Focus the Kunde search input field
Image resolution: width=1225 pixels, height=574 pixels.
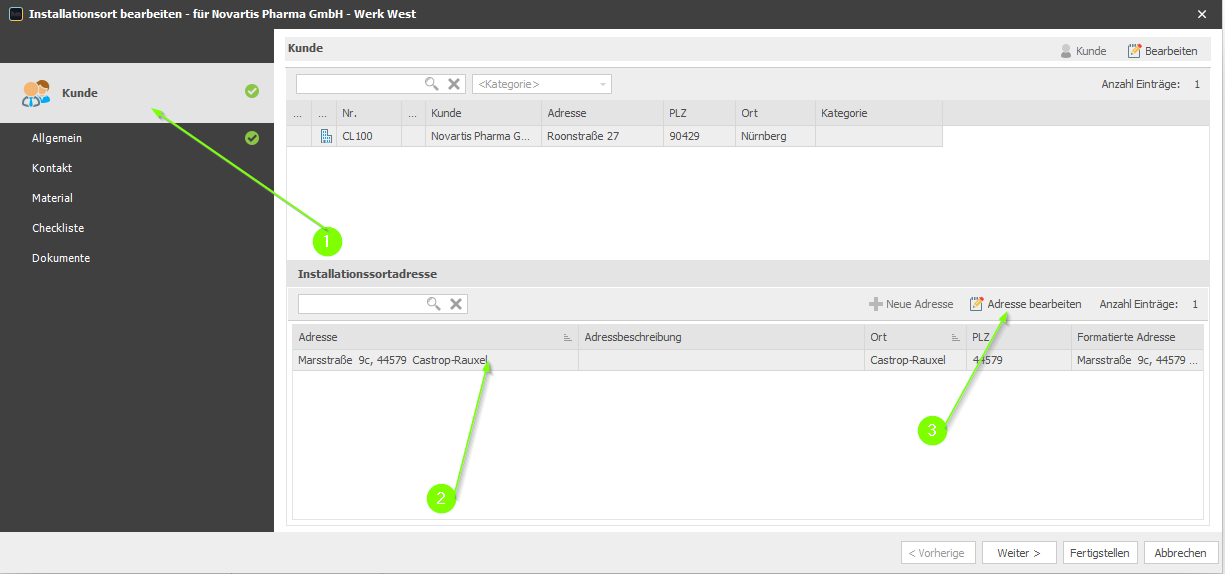360,84
